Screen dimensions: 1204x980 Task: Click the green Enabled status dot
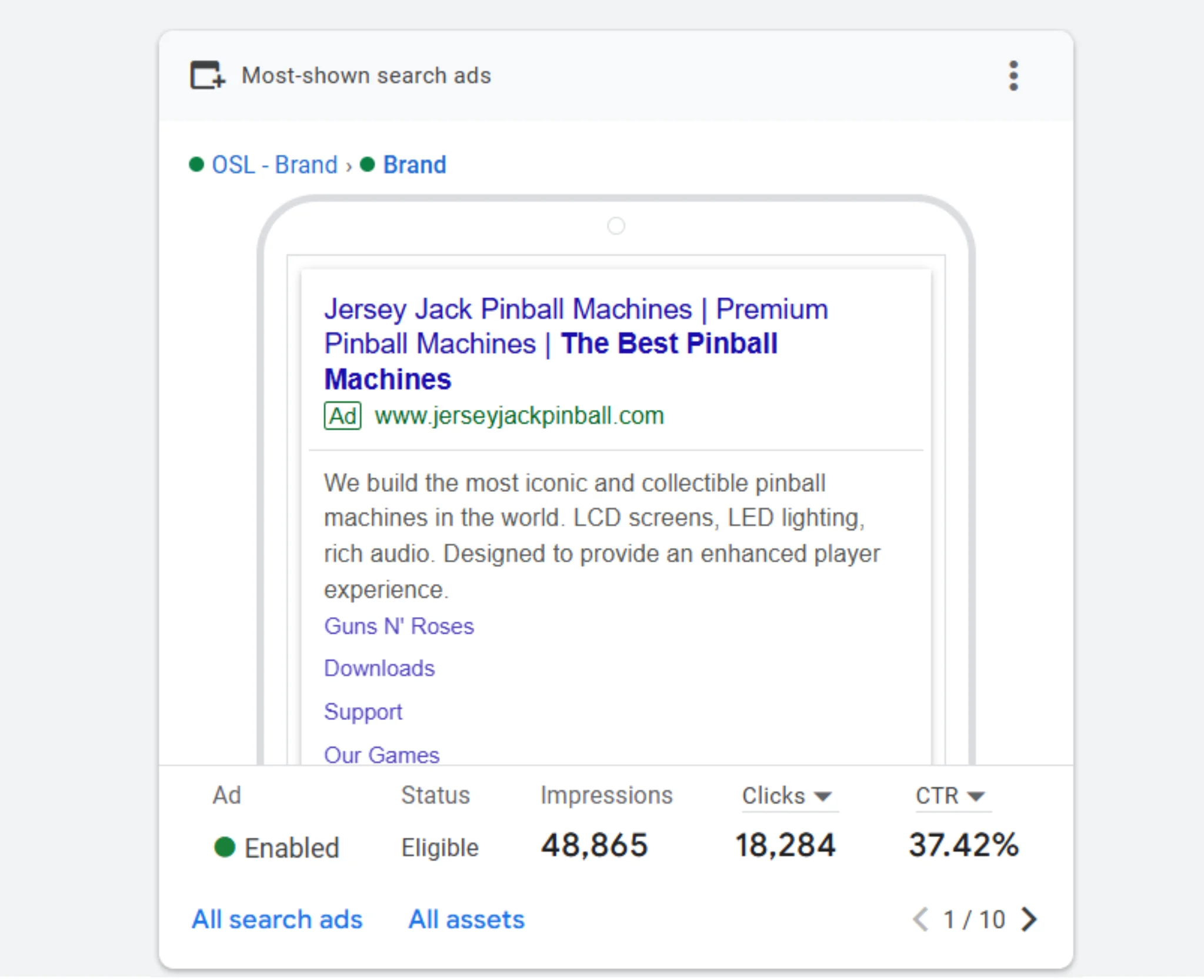(225, 848)
